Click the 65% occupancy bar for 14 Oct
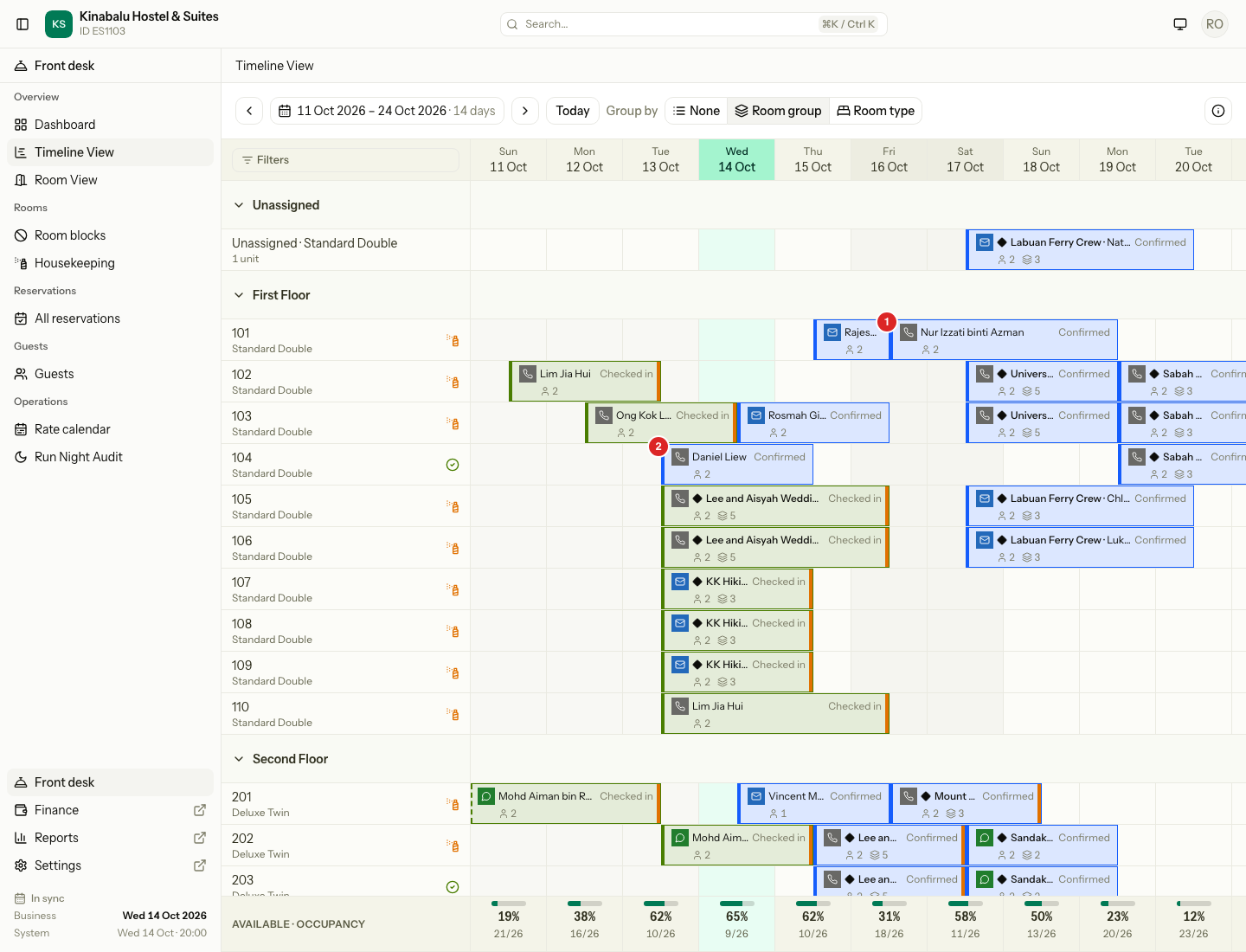The image size is (1246, 952). (737, 904)
